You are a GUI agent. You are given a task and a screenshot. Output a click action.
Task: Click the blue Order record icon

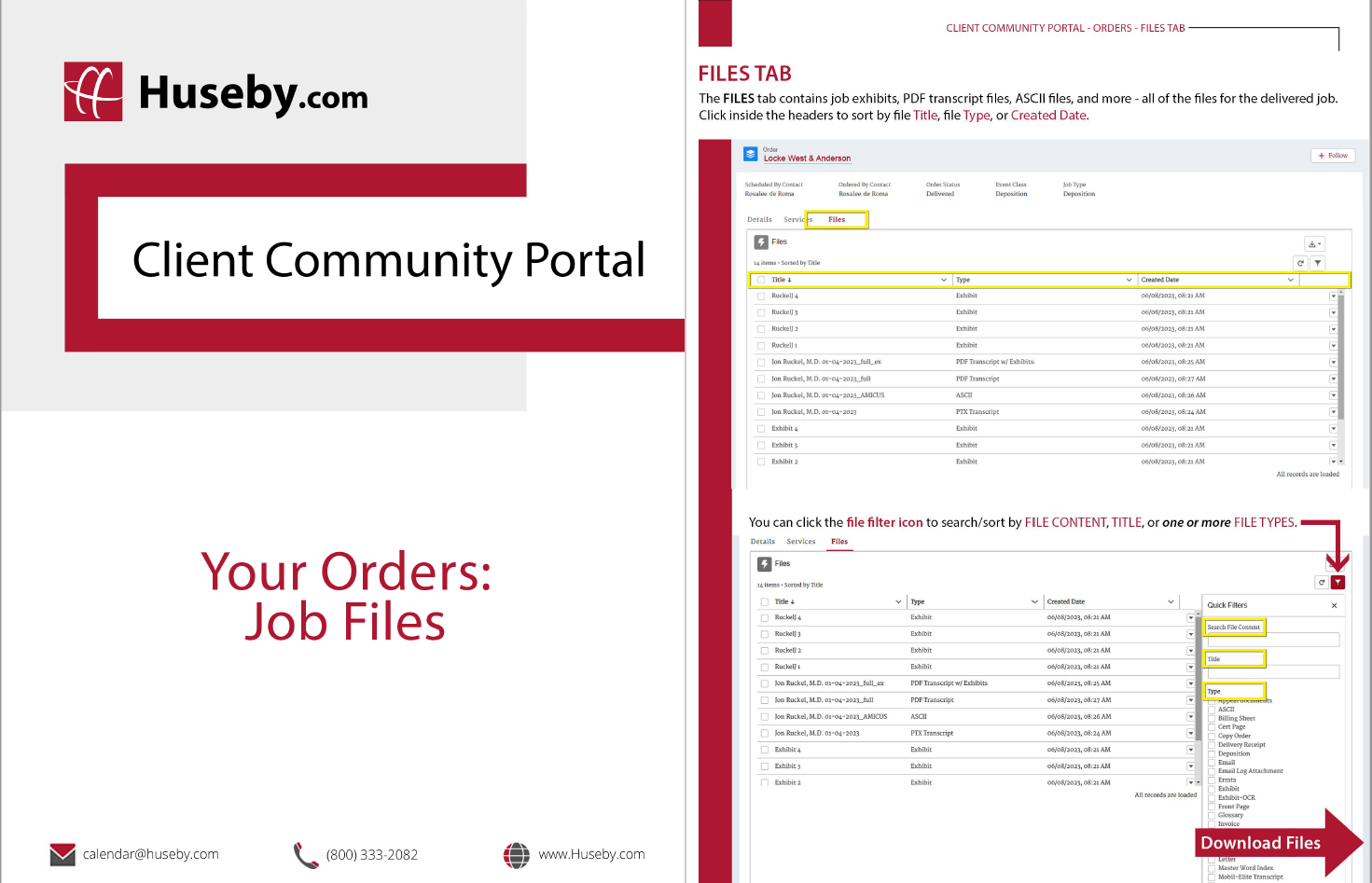coord(751,154)
